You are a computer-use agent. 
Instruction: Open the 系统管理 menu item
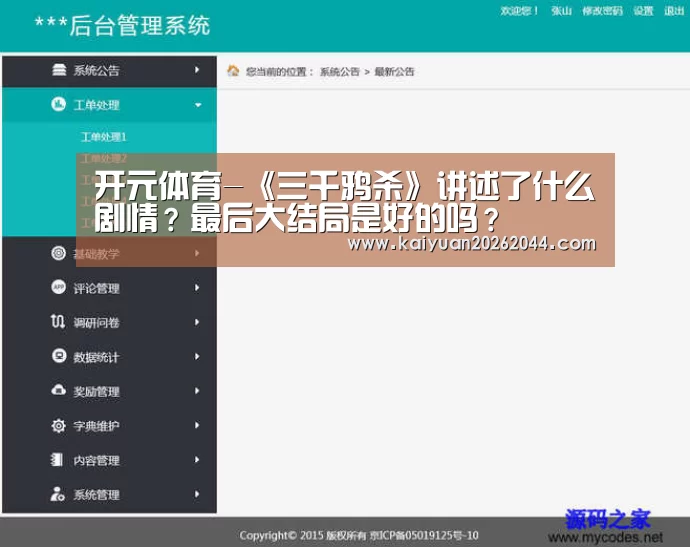pos(109,494)
